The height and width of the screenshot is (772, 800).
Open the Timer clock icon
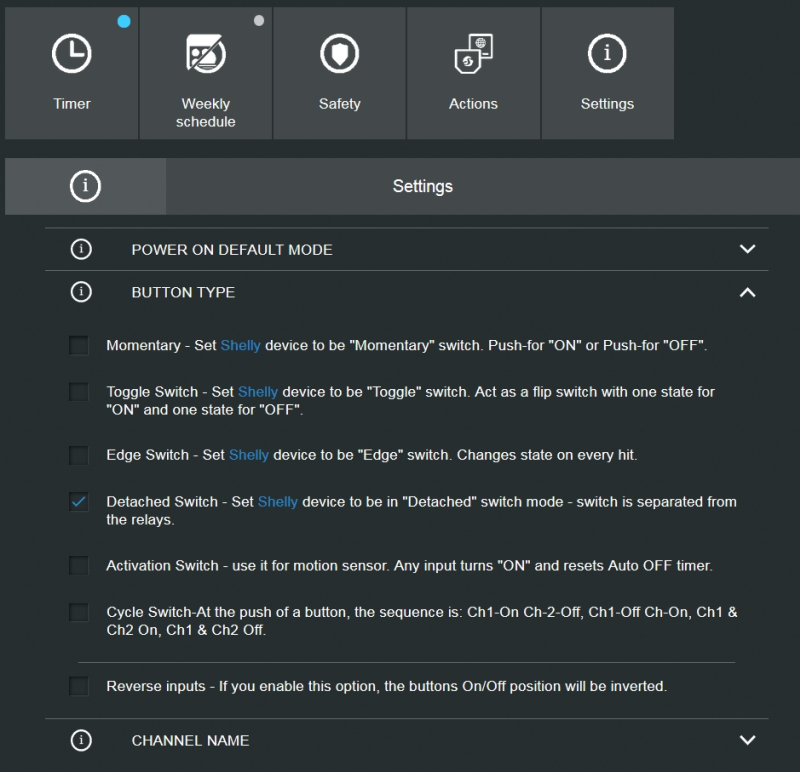pyautogui.click(x=71, y=54)
